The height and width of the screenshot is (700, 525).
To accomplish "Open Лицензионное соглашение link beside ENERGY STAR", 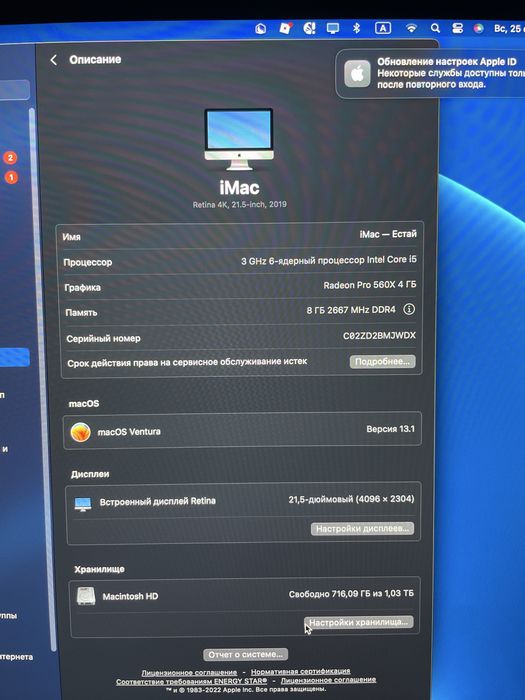I will (x=328, y=680).
